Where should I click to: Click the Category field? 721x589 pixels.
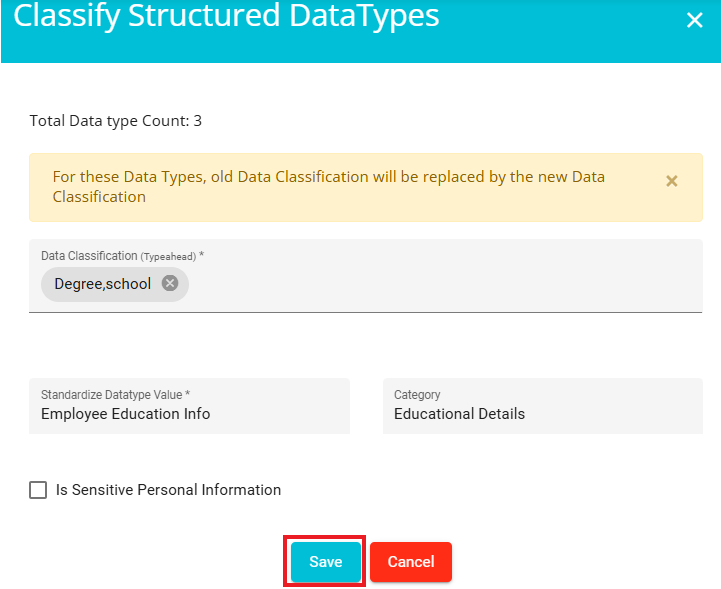click(543, 406)
